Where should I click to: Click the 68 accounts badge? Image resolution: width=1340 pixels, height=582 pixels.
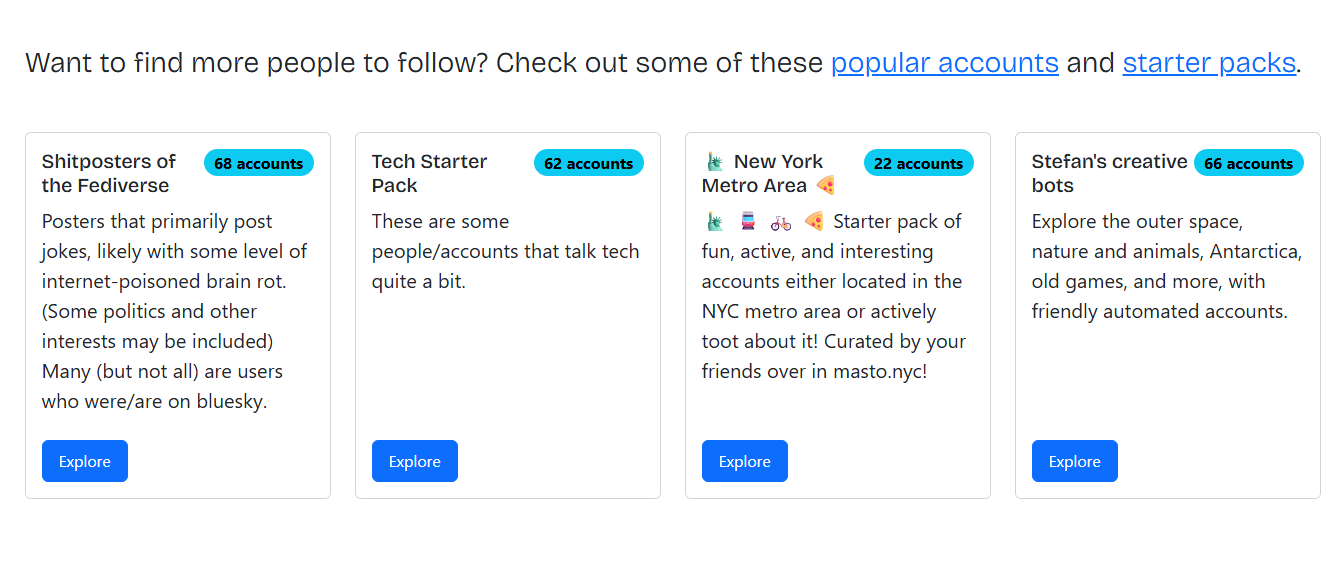click(x=259, y=163)
